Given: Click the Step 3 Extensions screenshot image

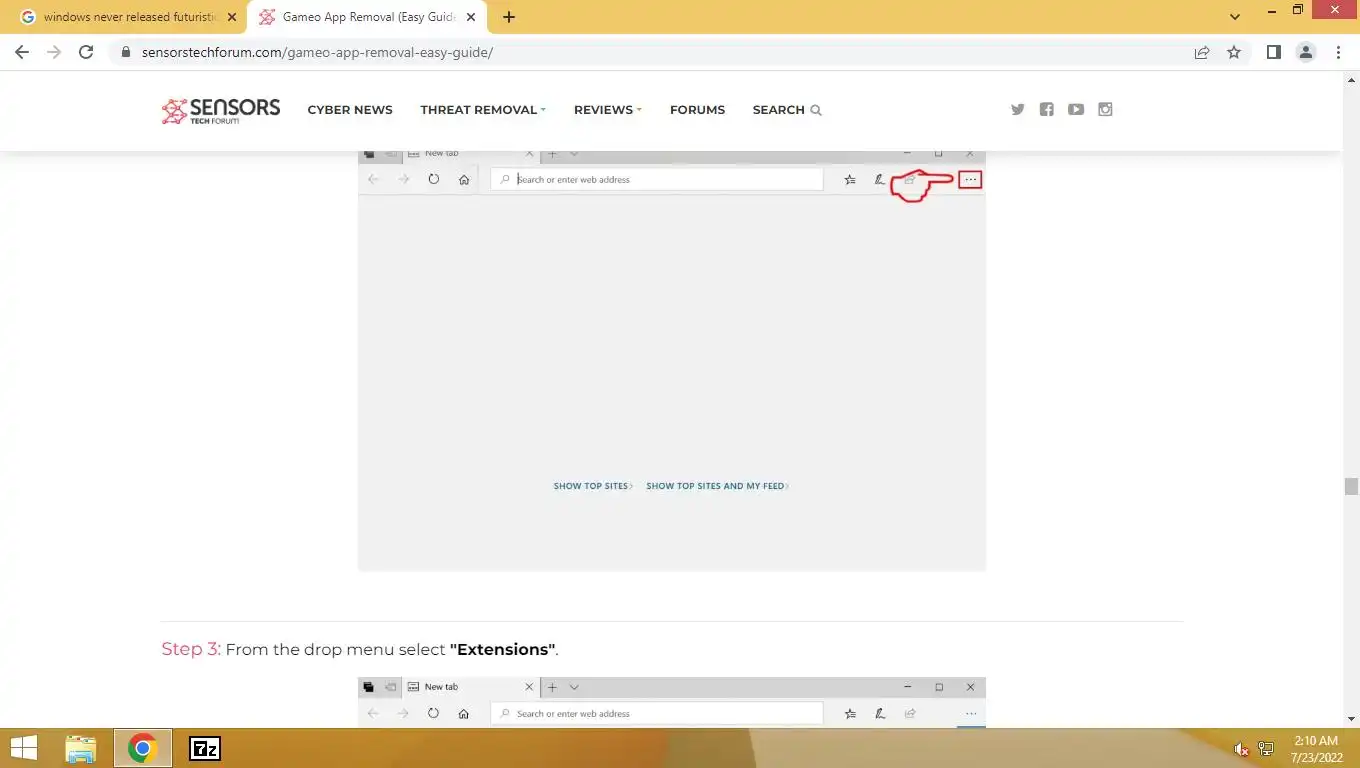Looking at the screenshot, I should pyautogui.click(x=672, y=702).
